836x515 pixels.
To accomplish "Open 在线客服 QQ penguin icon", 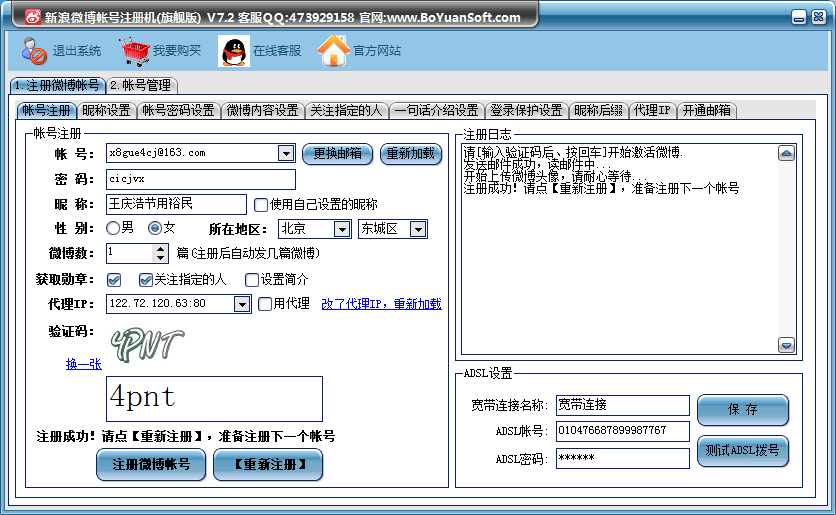I will tap(234, 52).
